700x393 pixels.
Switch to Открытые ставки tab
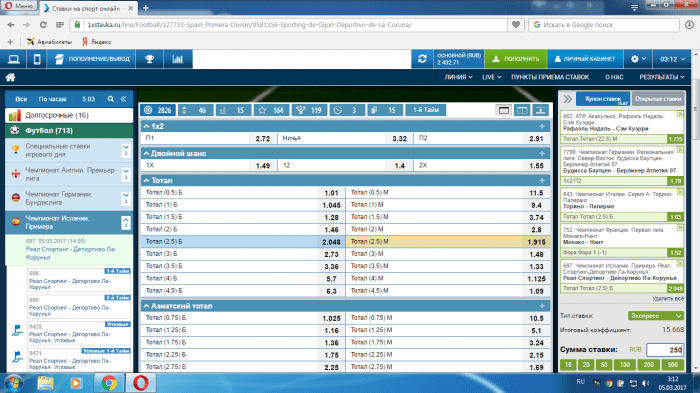658,99
